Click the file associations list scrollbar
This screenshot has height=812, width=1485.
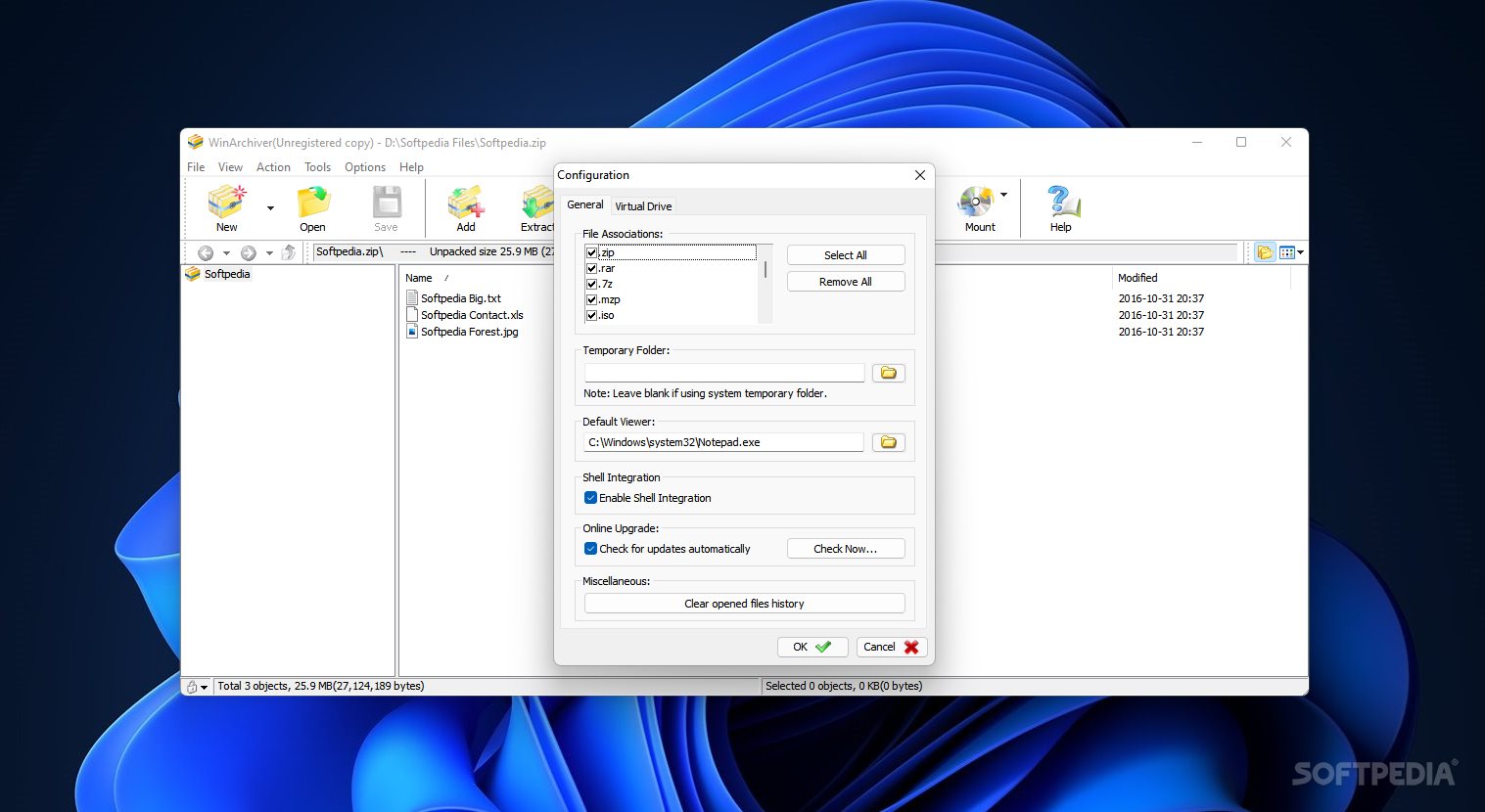point(765,284)
